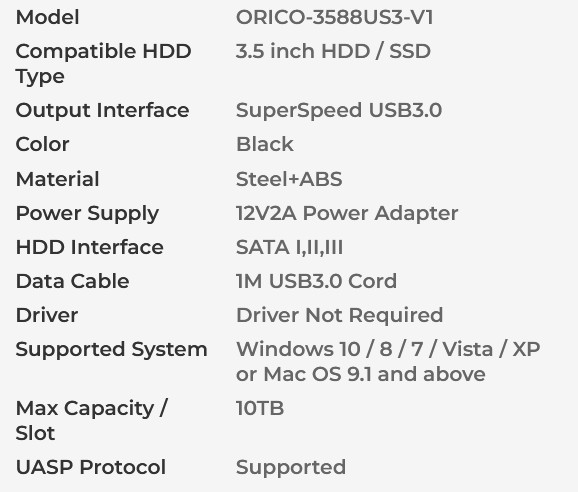The image size is (578, 492).
Task: Select the Windows 10 / 8 / 7 text
Action: [329, 349]
